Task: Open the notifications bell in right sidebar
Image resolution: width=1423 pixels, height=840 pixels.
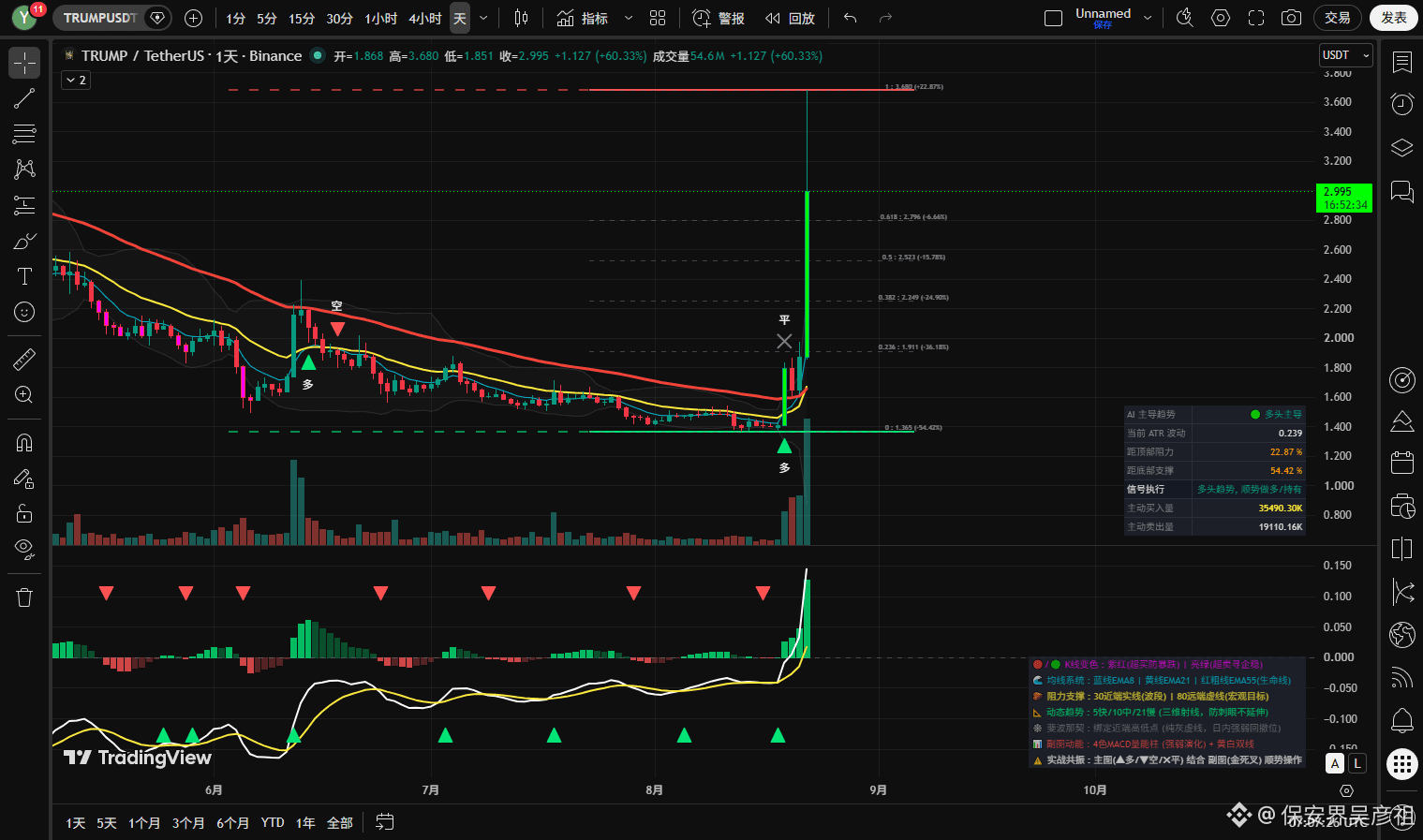Action: pos(1402,720)
